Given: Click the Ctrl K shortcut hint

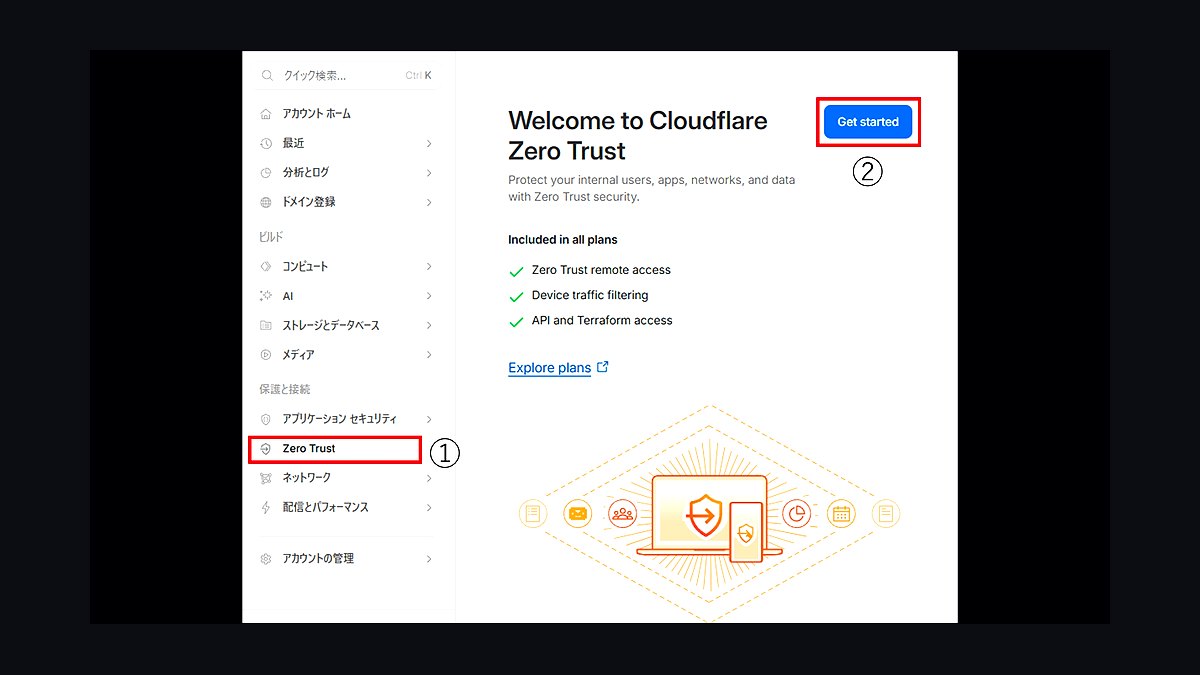Looking at the screenshot, I should coord(419,75).
